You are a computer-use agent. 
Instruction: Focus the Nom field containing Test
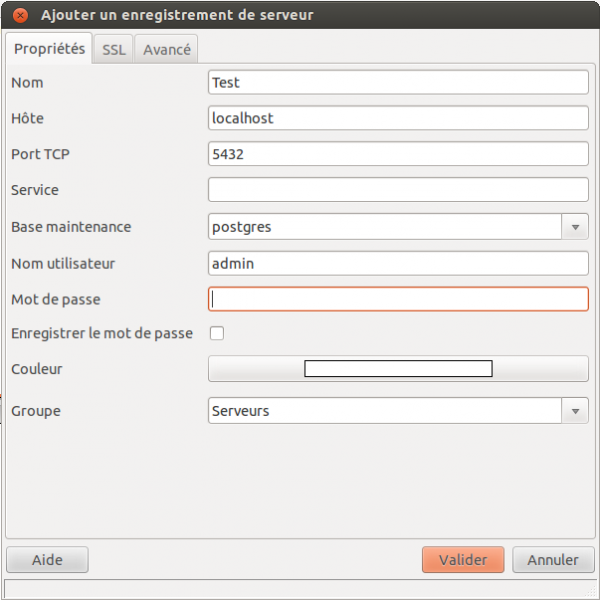pyautogui.click(x=398, y=83)
